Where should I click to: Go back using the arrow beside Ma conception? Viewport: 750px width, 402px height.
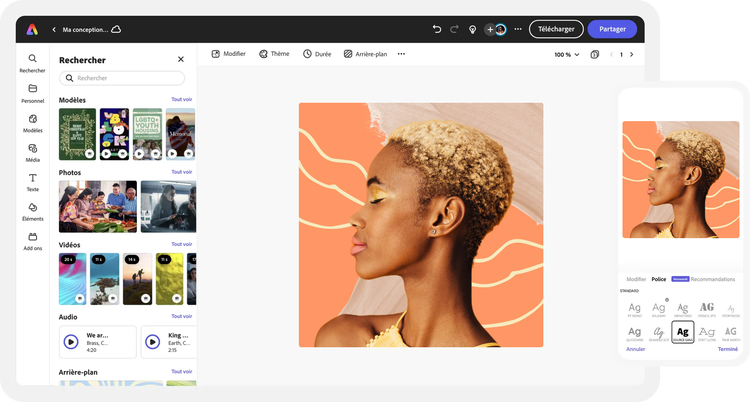tap(54, 30)
